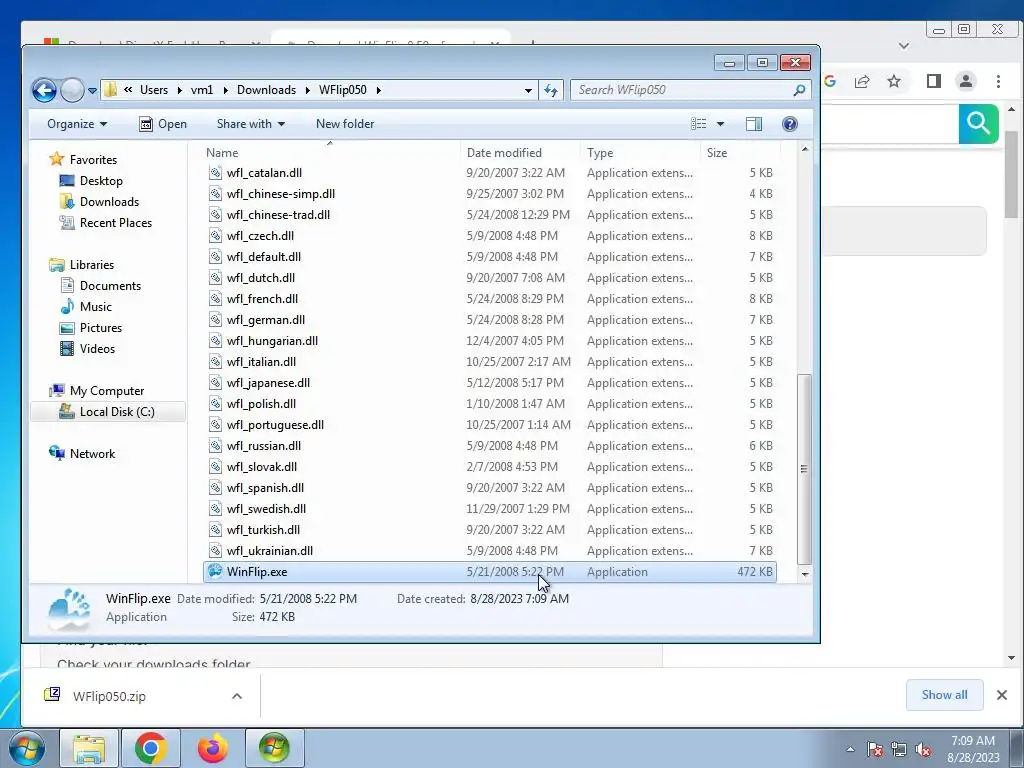Viewport: 1024px width, 768px height.
Task: Click the Refresh button in the address bar
Action: click(x=551, y=90)
